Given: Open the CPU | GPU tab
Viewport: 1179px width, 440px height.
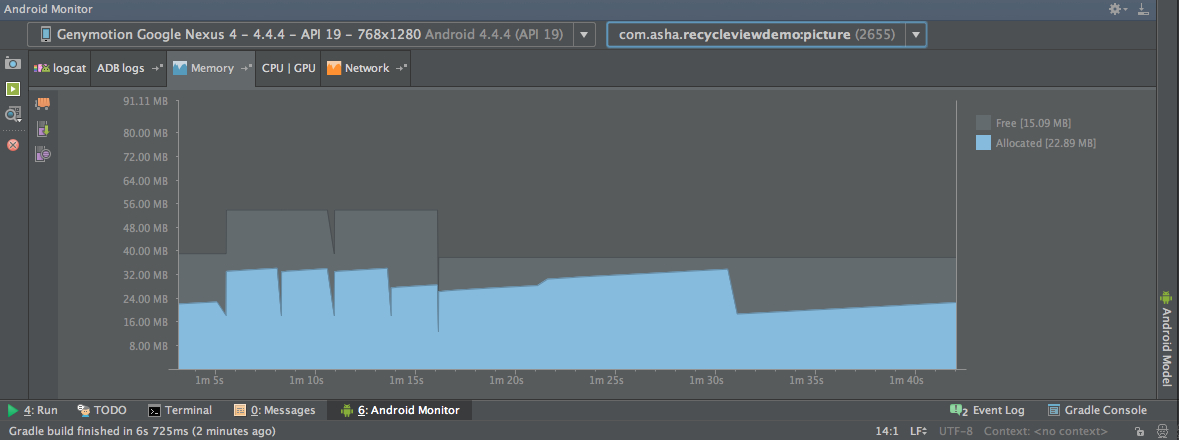Looking at the screenshot, I should [x=289, y=68].
